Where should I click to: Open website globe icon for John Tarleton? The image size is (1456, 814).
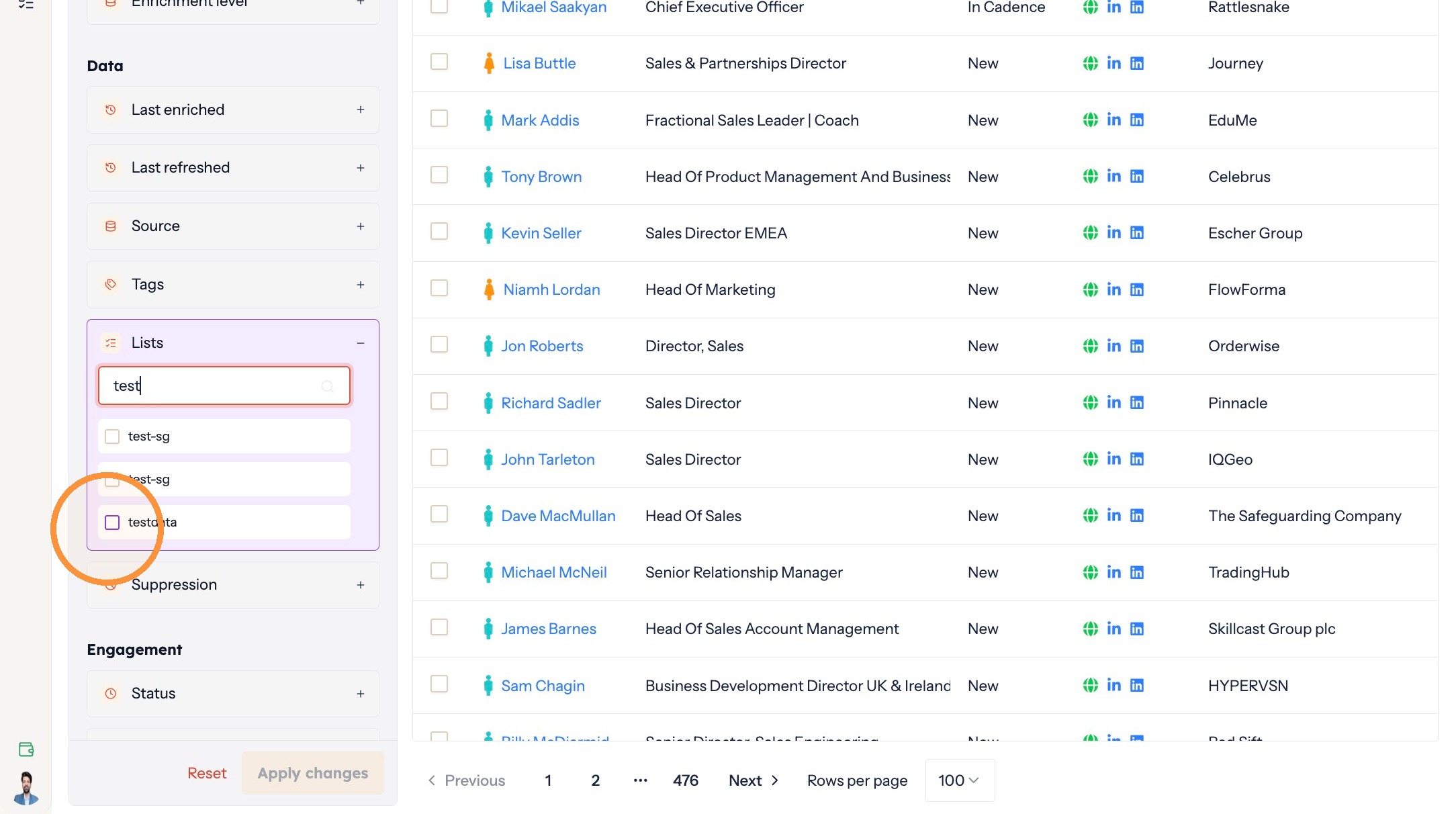(x=1090, y=459)
